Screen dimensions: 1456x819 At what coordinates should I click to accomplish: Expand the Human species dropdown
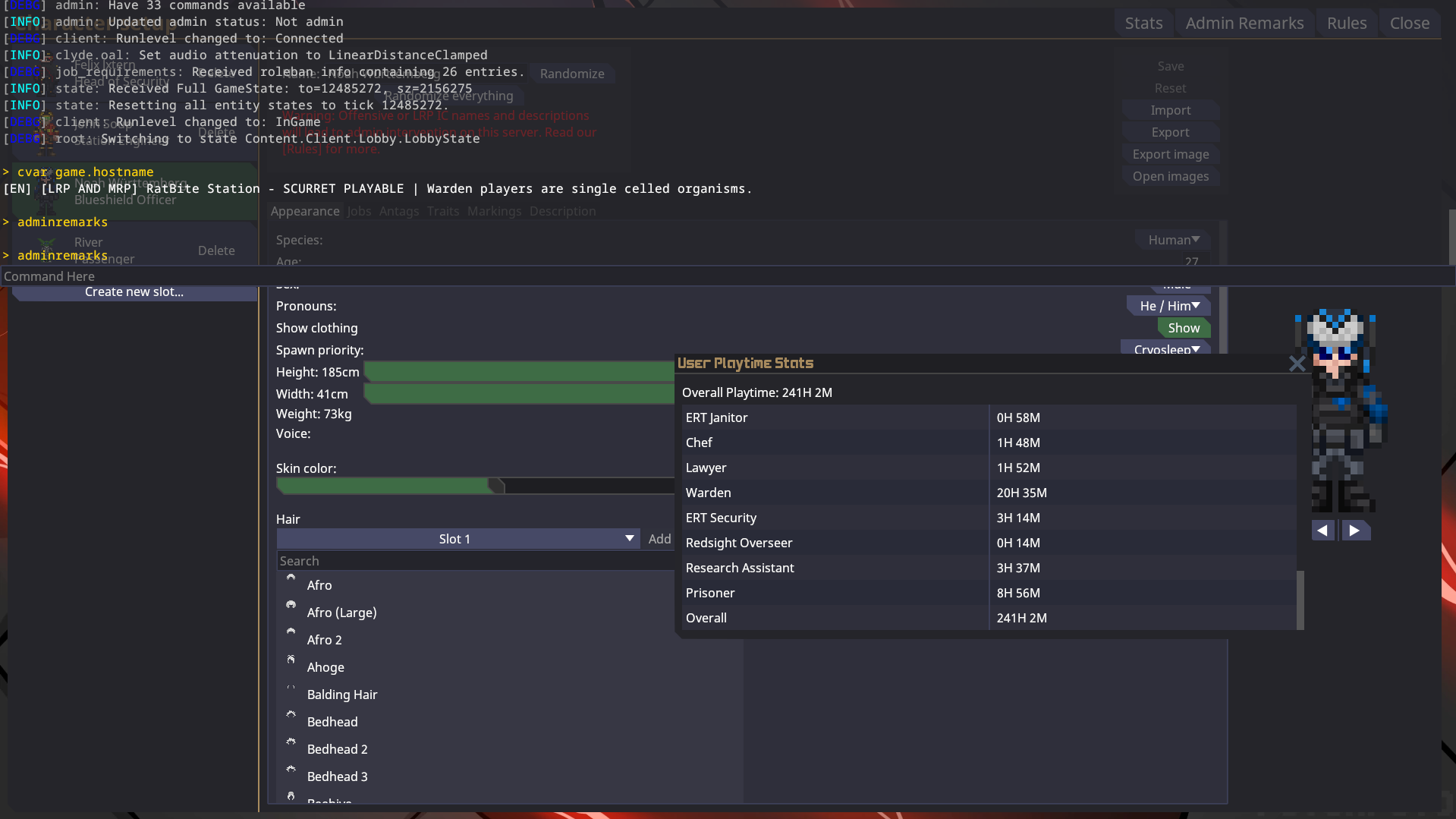tap(1173, 240)
